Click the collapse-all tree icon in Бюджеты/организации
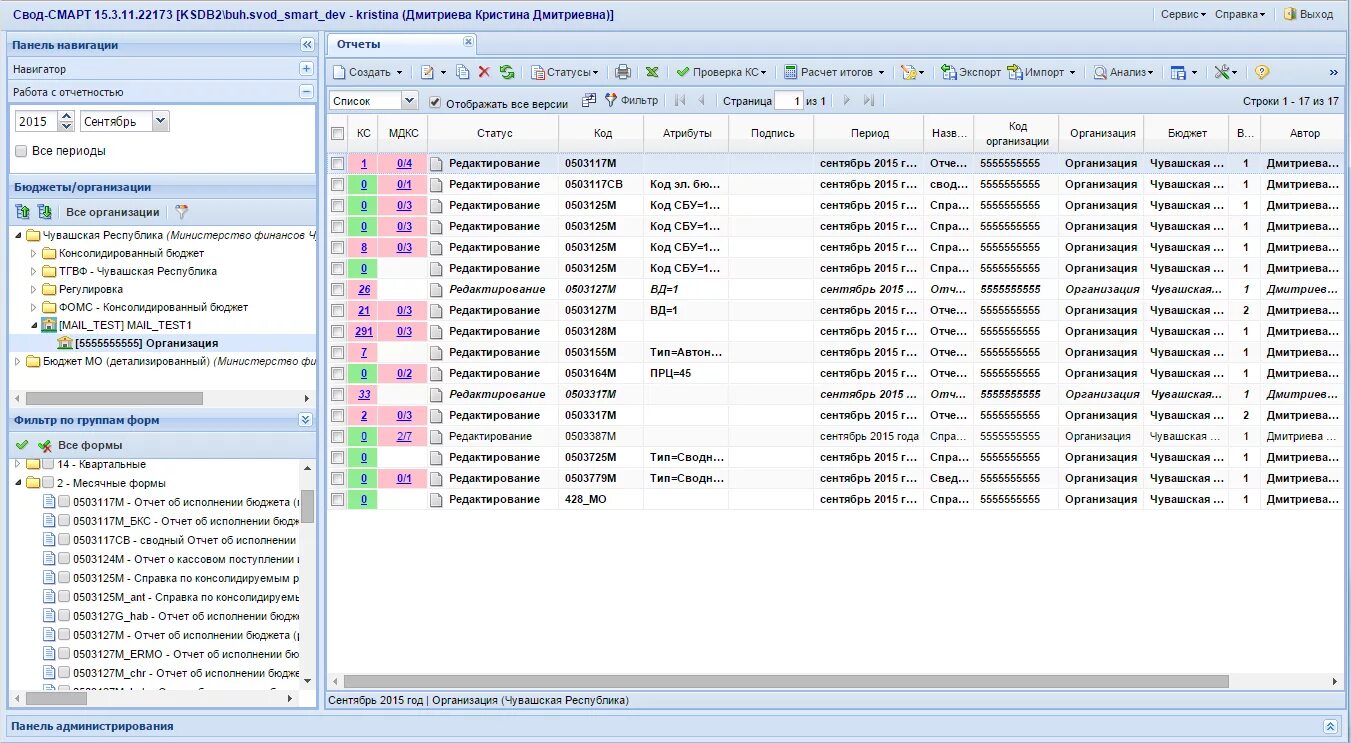Viewport: 1351px width, 743px height. click(44, 212)
